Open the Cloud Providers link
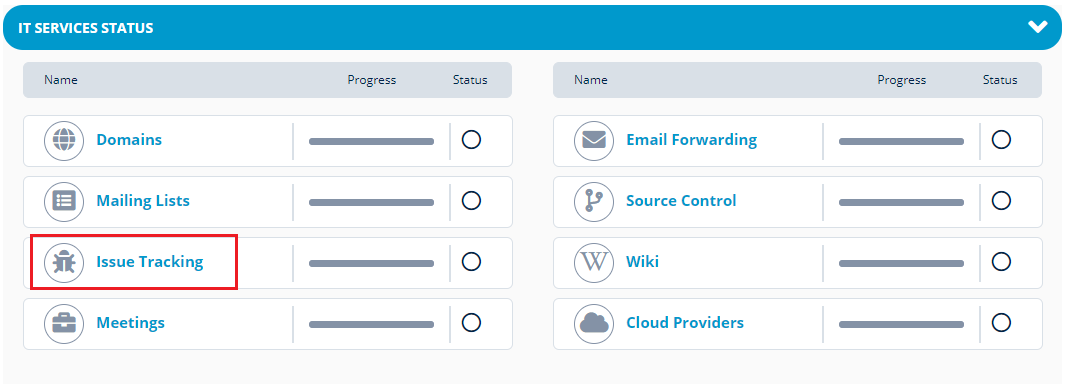The height and width of the screenshot is (387, 1073). point(685,323)
